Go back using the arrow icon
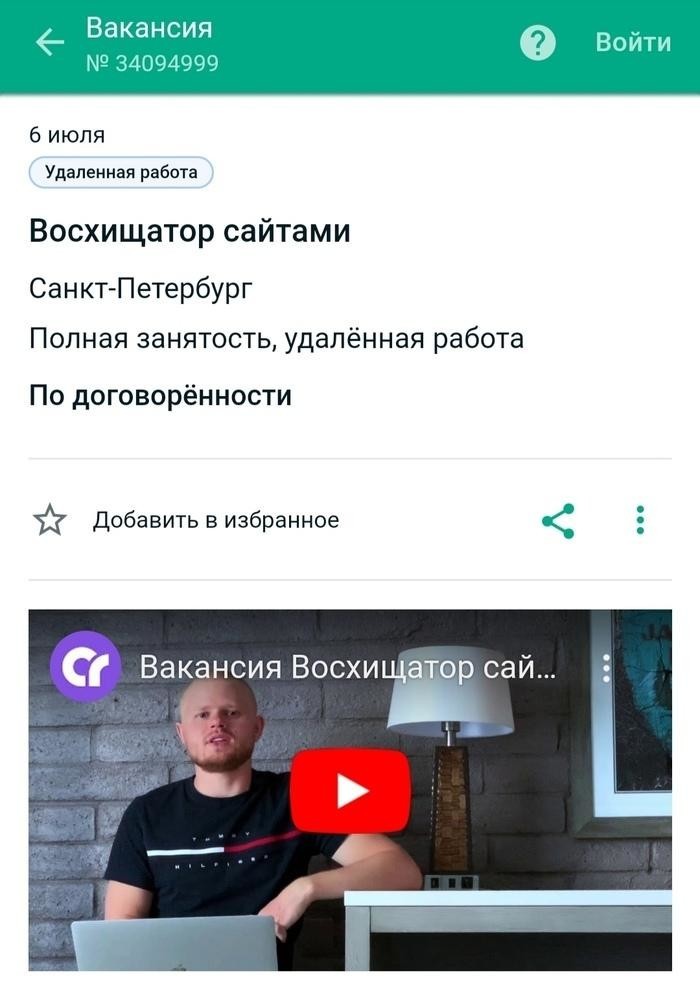The image size is (700, 983). pos(50,43)
